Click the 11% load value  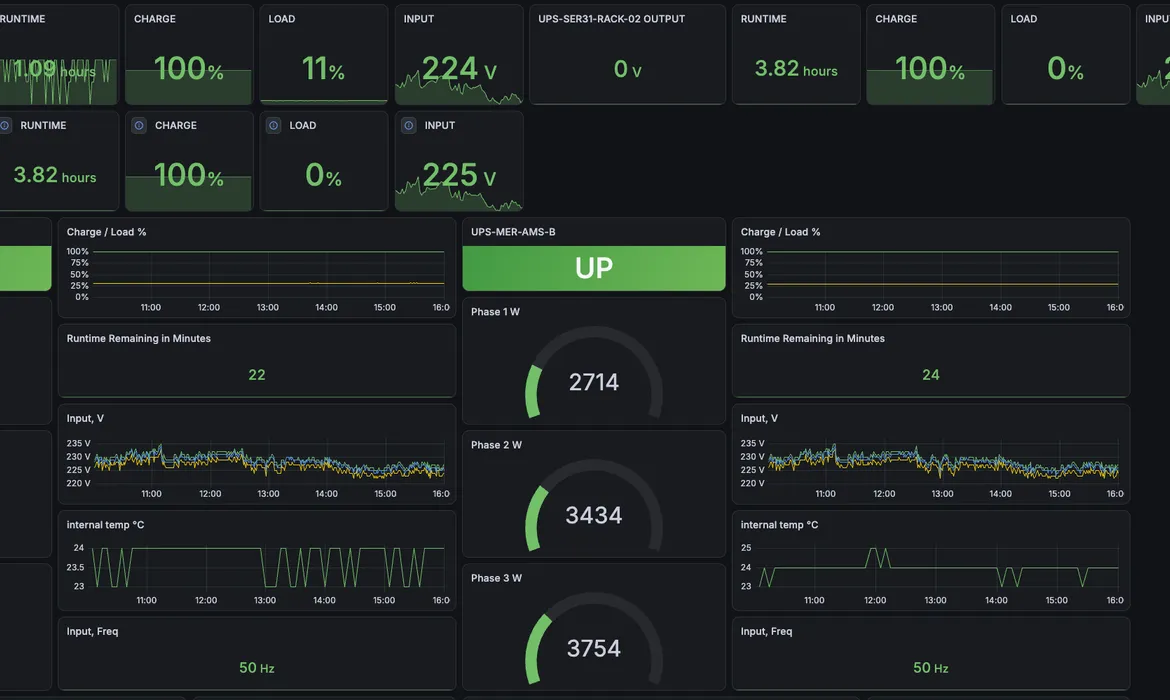coord(323,69)
